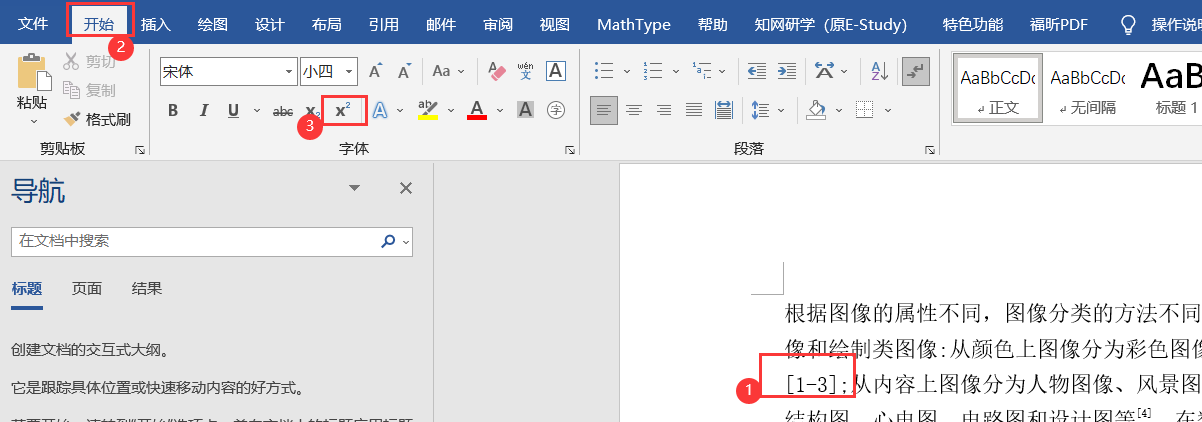The image size is (1202, 422).
Task: Switch to 结果 tab in navigation pane
Action: (x=147, y=289)
